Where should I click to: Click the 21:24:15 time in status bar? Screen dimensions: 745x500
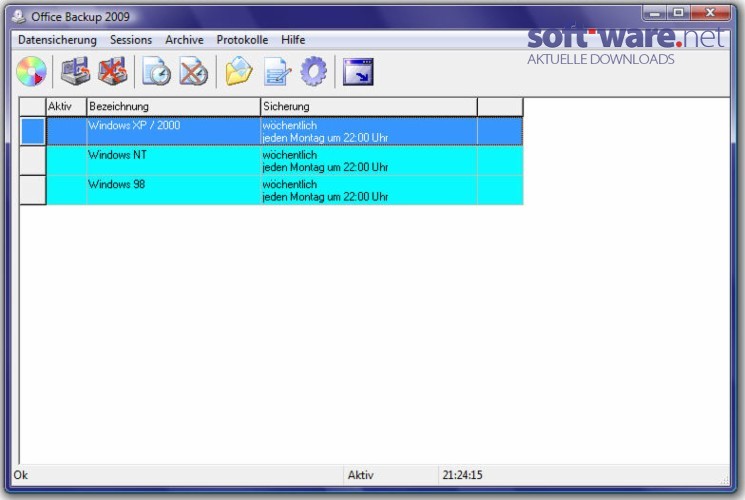[462, 475]
